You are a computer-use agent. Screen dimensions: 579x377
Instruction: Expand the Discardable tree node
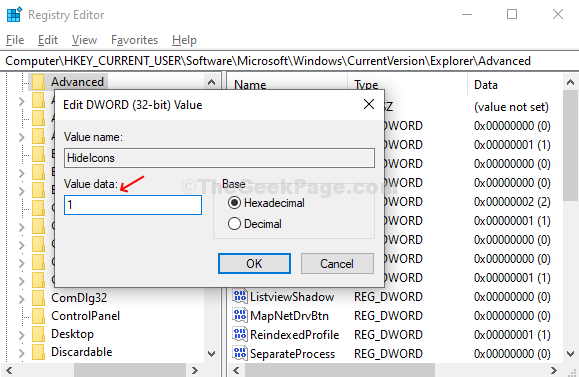21,353
